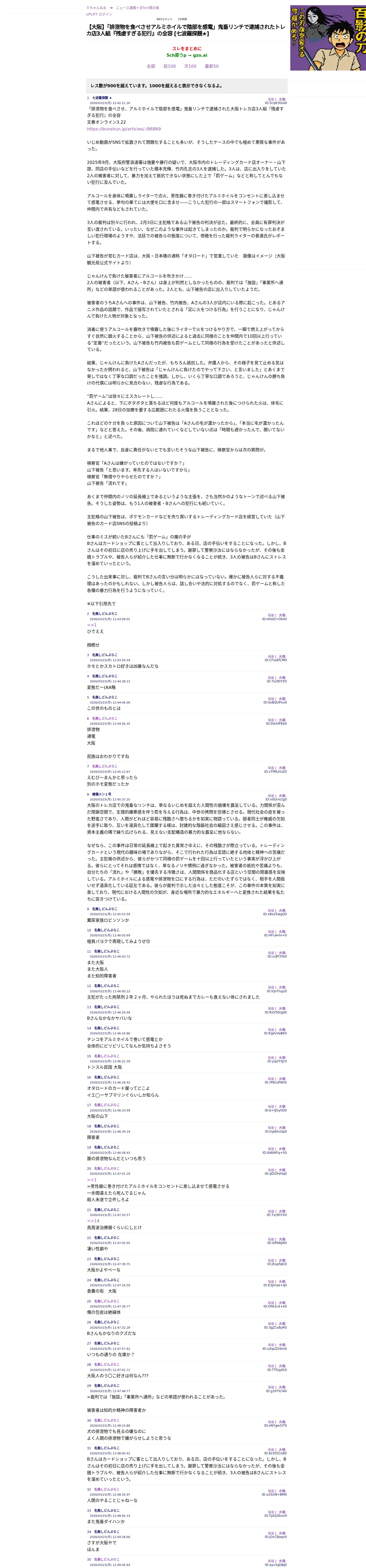
Task: Follow the >>1 anchor in post 2
Action: pos(92,625)
